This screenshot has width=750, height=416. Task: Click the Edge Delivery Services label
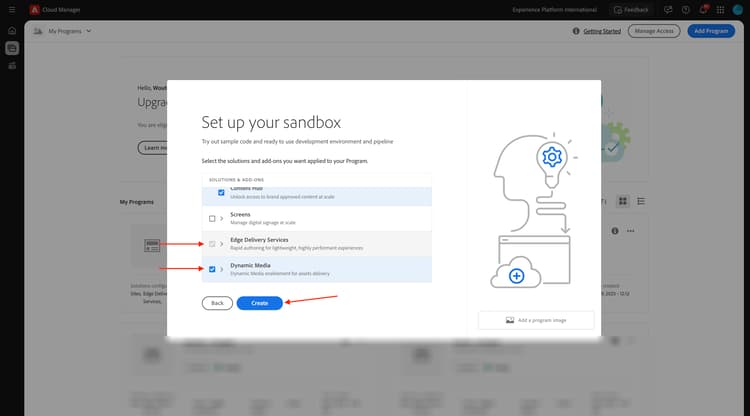pyautogui.click(x=259, y=240)
